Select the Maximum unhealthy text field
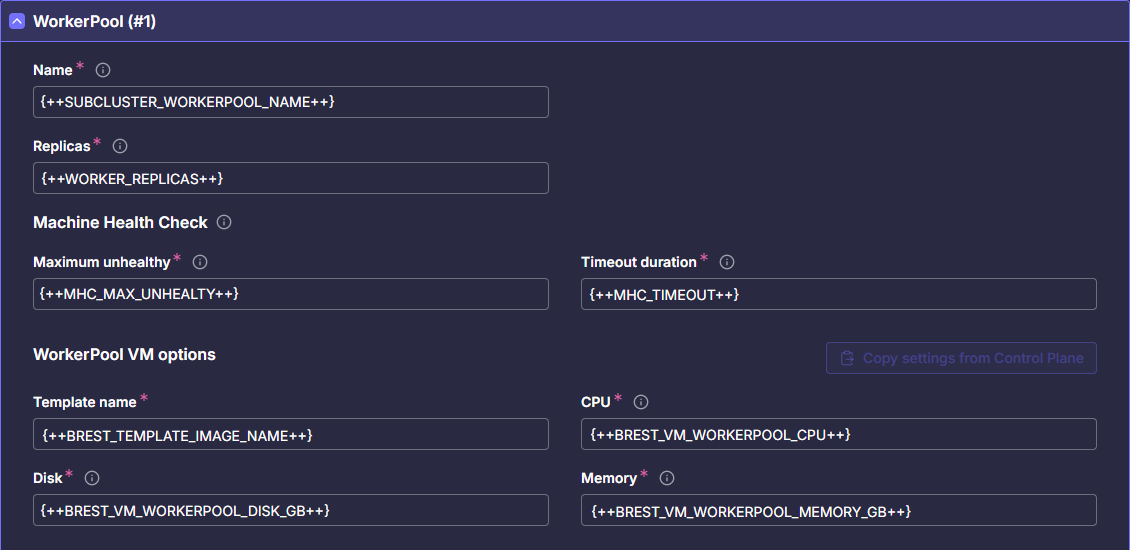Viewport: 1130px width, 550px height. coord(290,294)
